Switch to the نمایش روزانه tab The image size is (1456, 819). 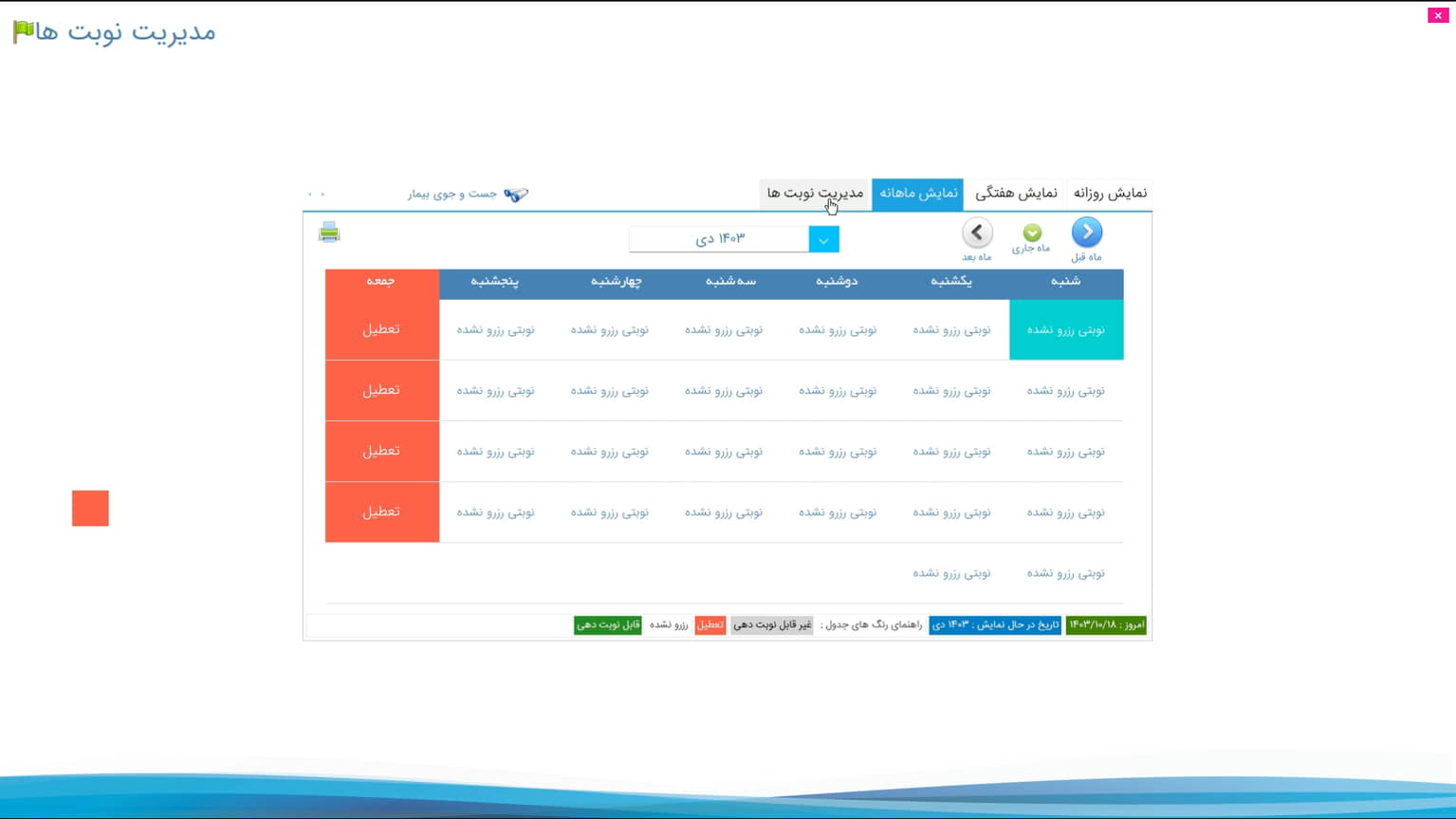click(1109, 194)
